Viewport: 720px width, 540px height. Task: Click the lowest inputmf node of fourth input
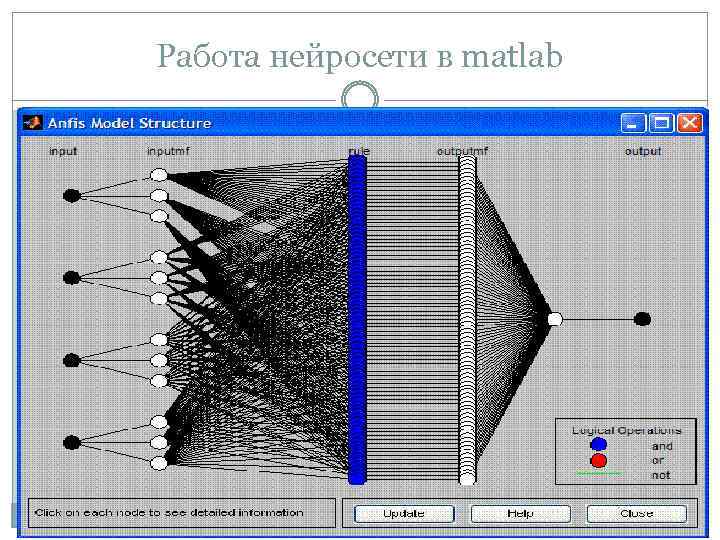[159, 463]
